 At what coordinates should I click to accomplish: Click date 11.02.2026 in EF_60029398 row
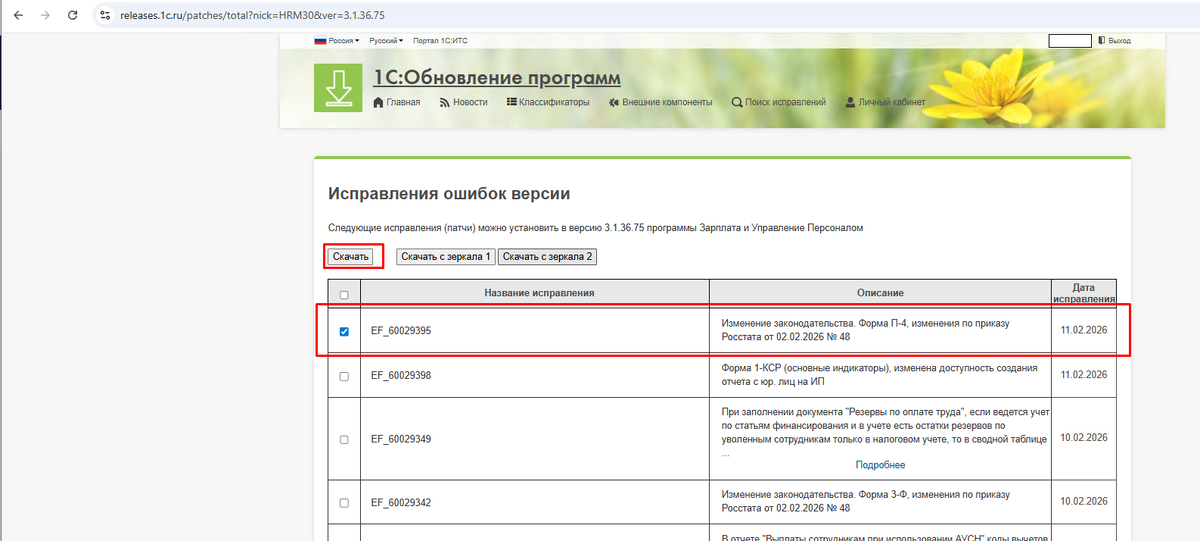point(1083,375)
